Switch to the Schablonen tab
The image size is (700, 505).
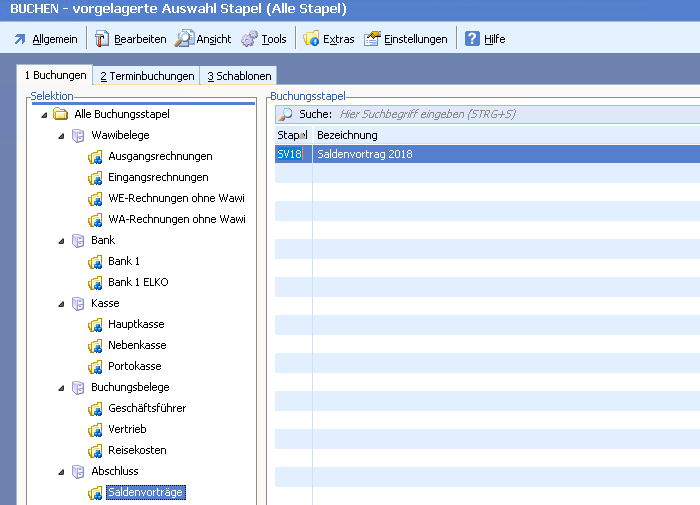pos(238,76)
